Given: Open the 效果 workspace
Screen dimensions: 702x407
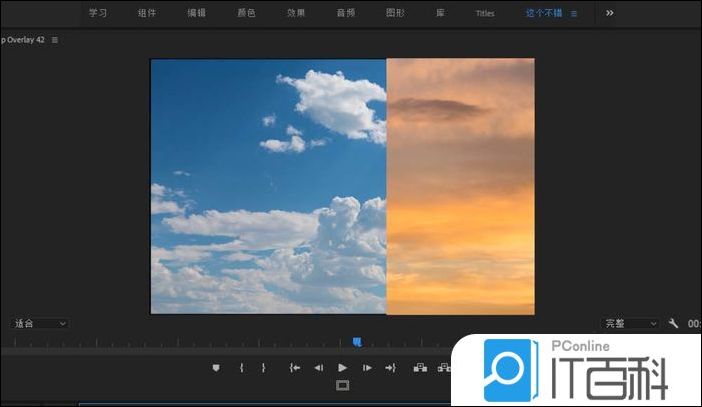Looking at the screenshot, I should point(296,13).
